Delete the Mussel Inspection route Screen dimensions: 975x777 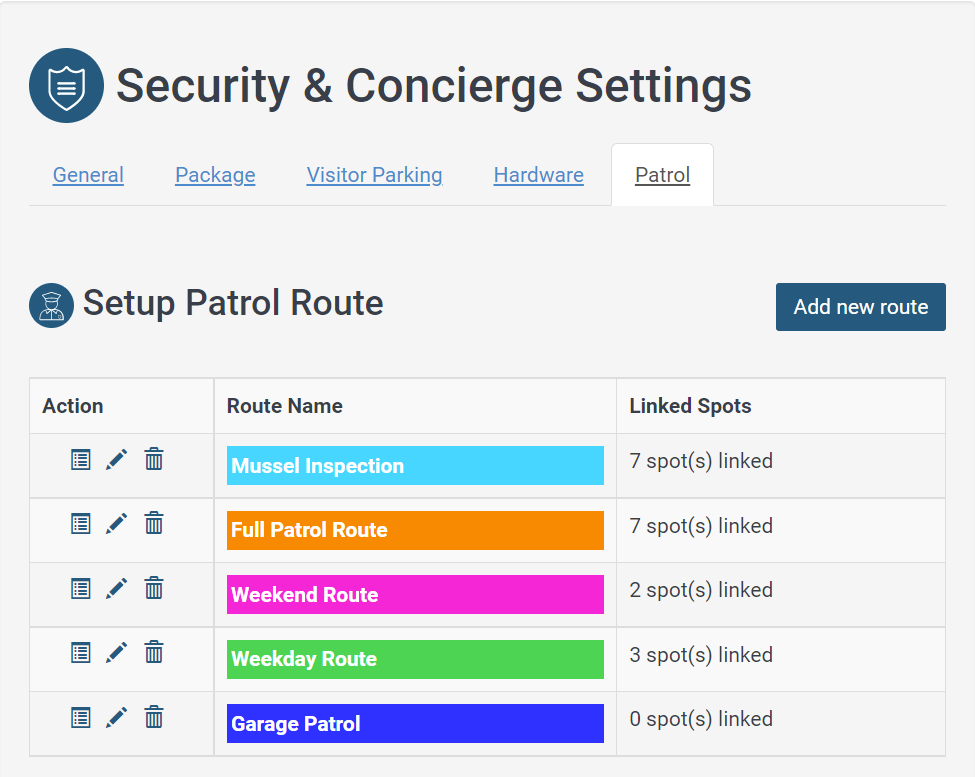pyautogui.click(x=154, y=459)
